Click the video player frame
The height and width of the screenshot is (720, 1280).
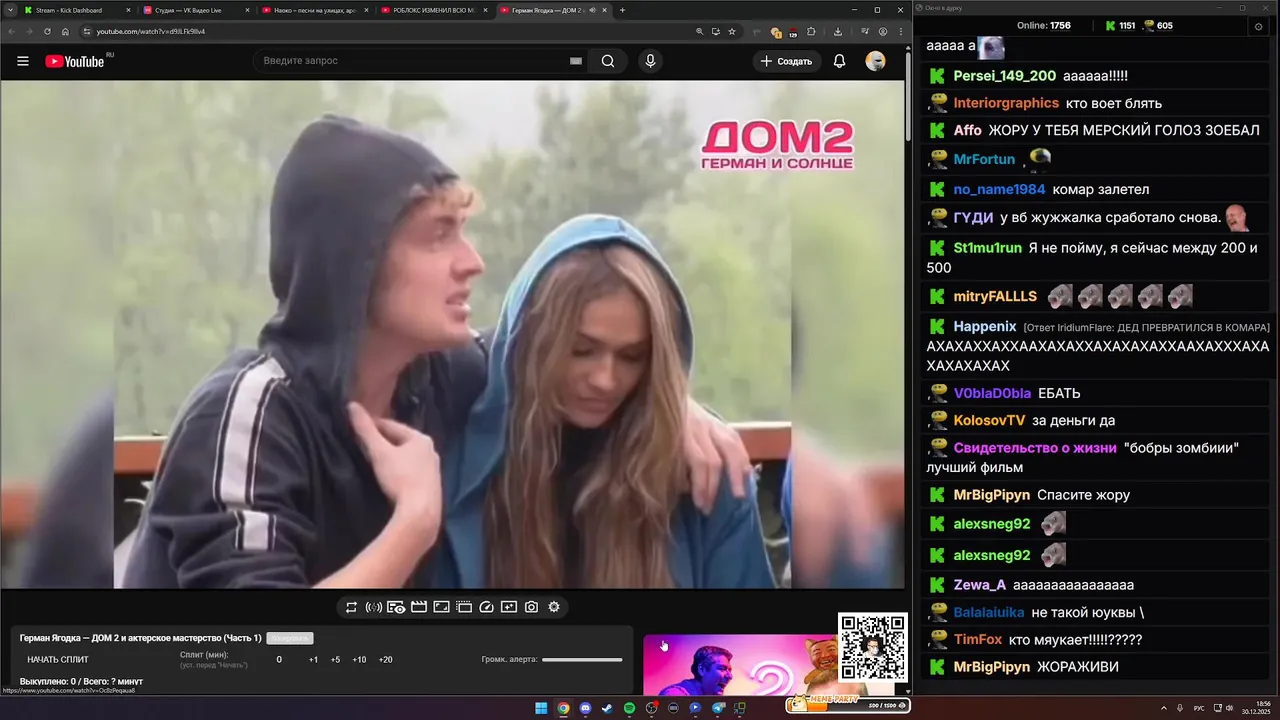452,334
